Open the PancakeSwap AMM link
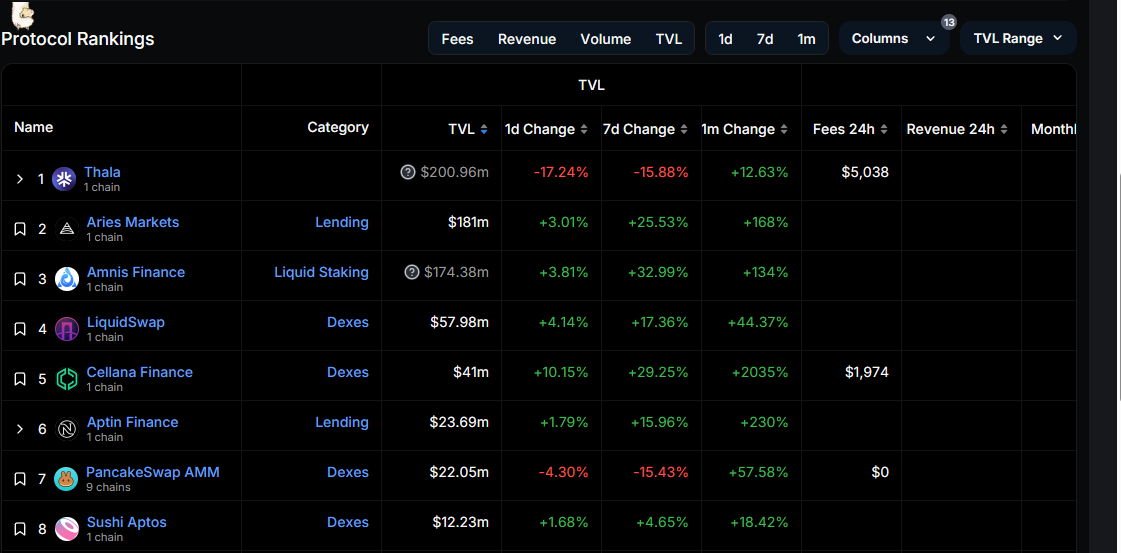The height and width of the screenshot is (553, 1121). [x=153, y=472]
